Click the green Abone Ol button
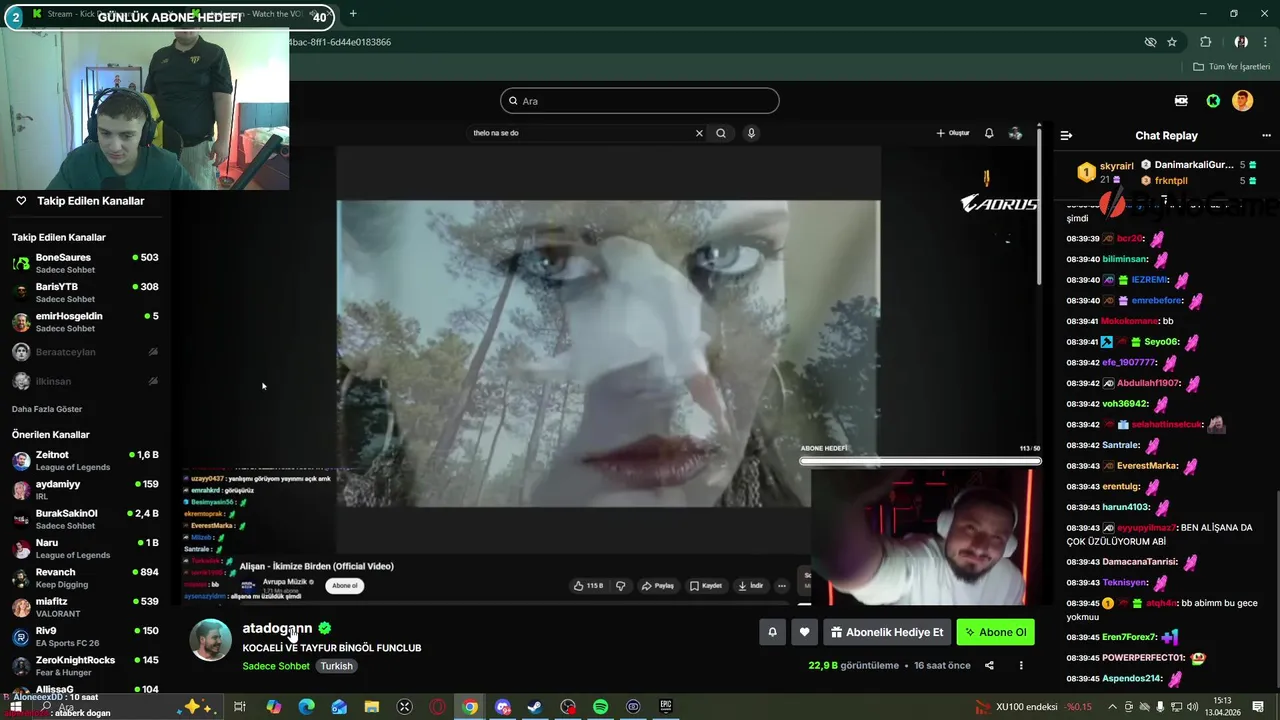This screenshot has height=720, width=1280. tap(995, 632)
